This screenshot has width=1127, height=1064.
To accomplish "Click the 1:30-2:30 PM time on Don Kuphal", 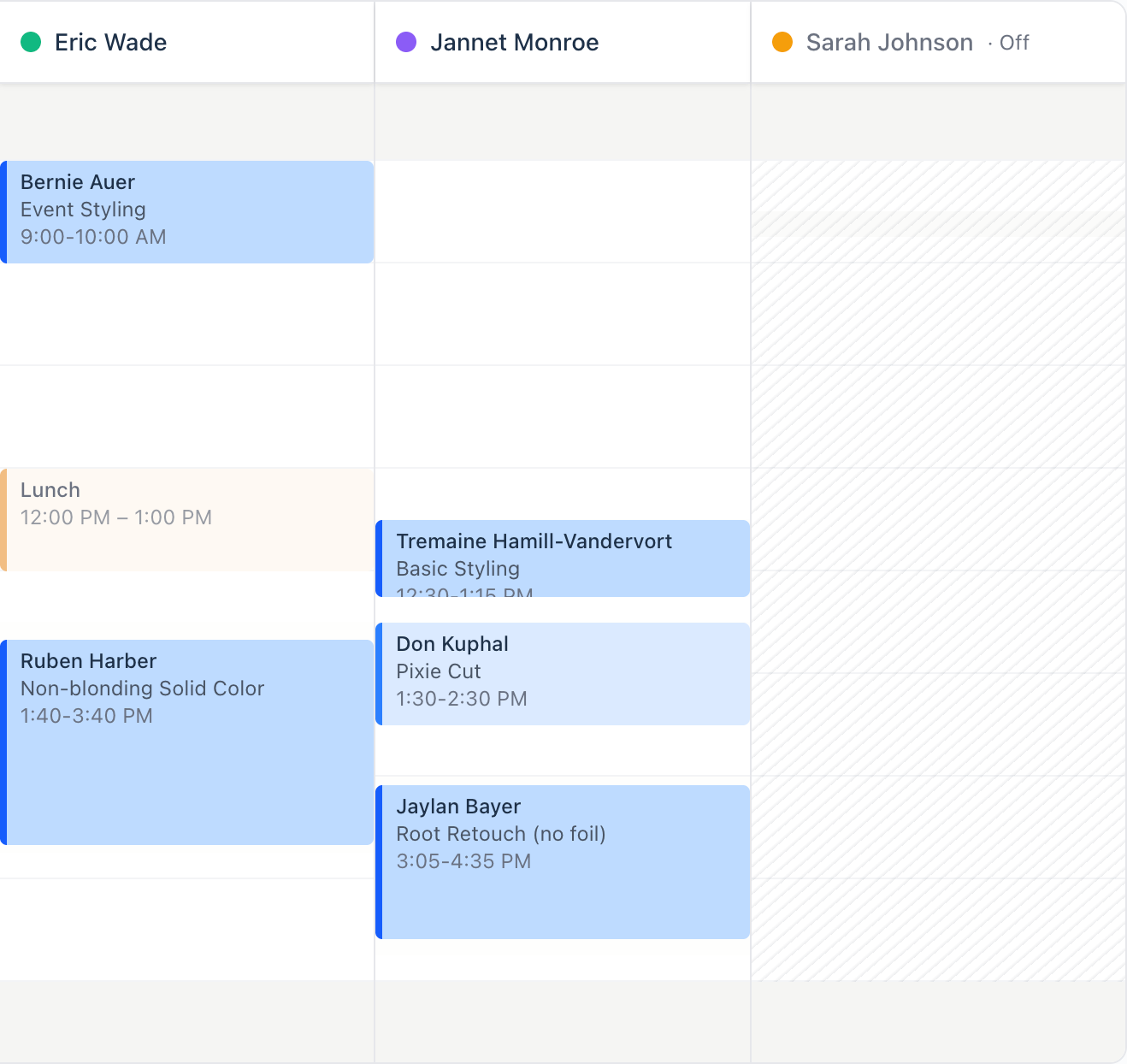I will pyautogui.click(x=462, y=699).
